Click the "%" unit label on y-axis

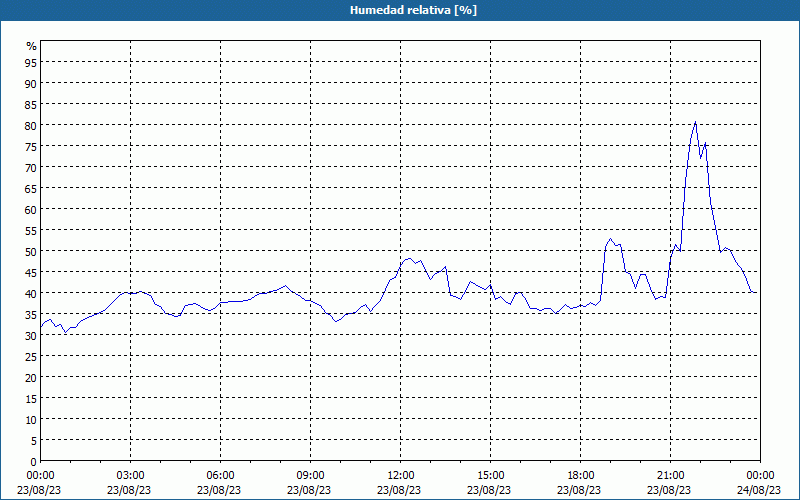32,46
